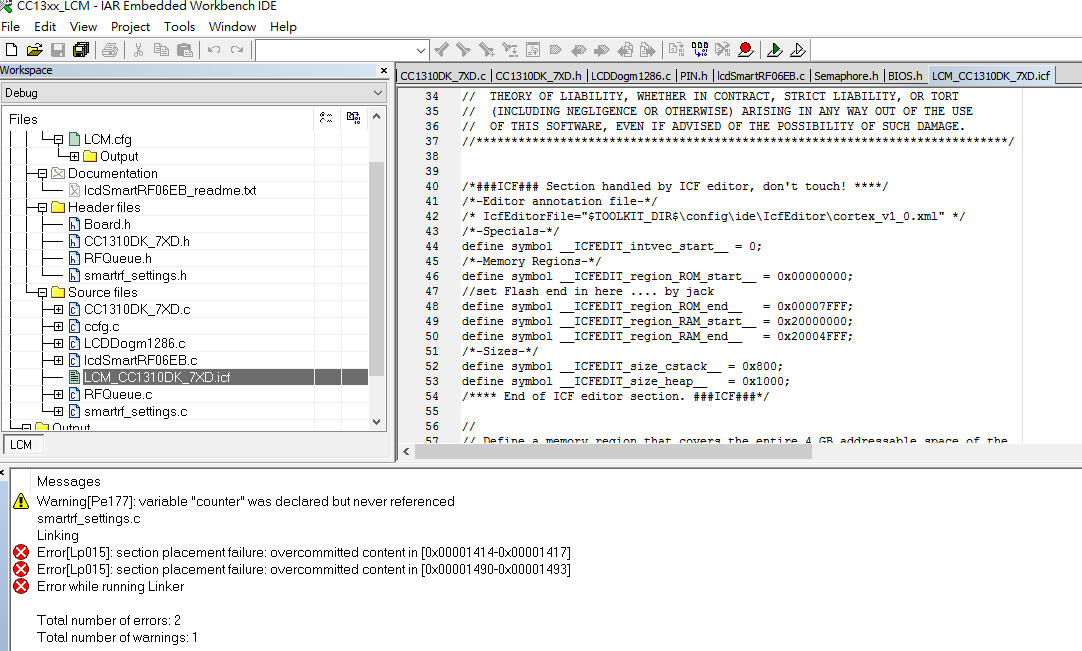Expand CC1310DK_7XD.c tree node

(58, 310)
